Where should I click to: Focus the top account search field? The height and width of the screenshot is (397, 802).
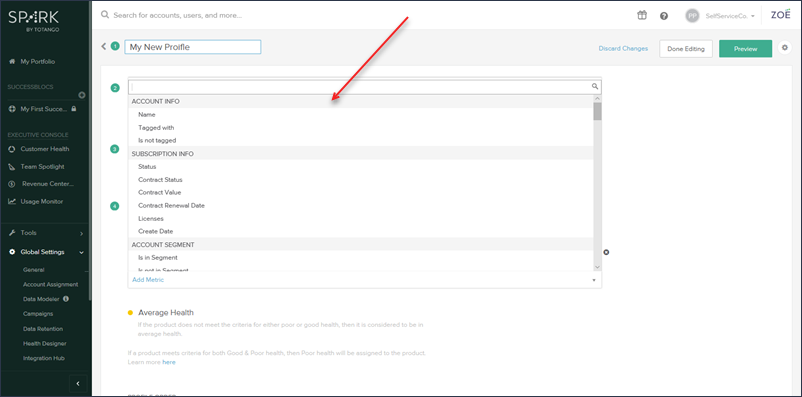point(178,15)
